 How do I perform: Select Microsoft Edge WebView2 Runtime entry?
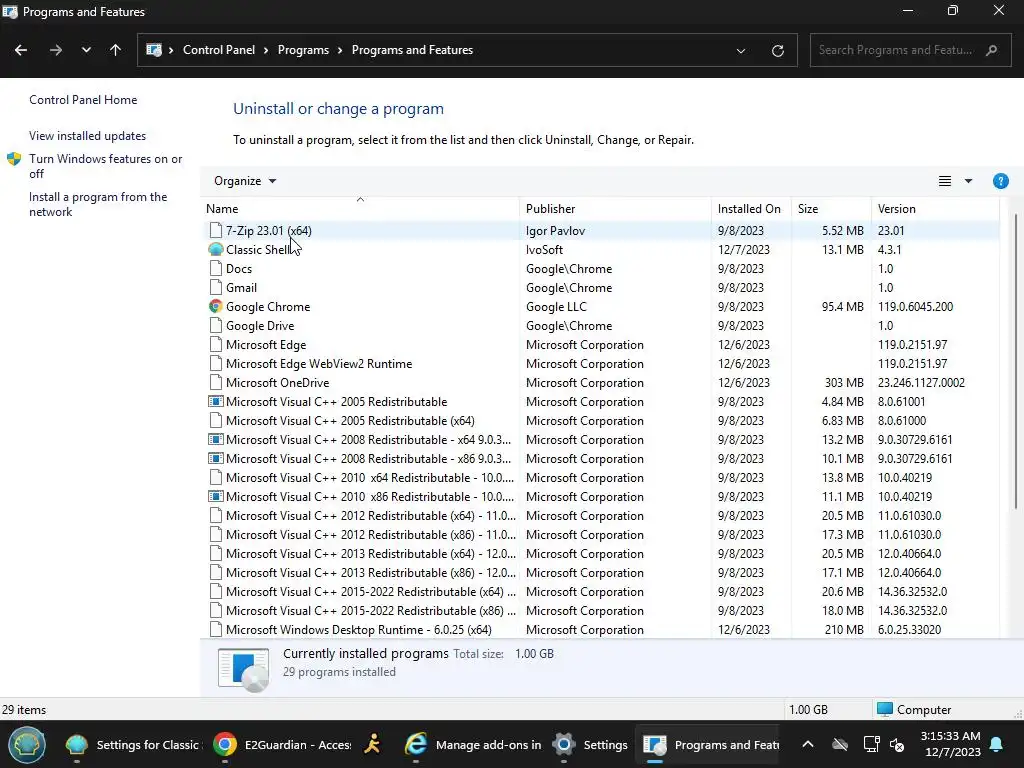click(319, 363)
